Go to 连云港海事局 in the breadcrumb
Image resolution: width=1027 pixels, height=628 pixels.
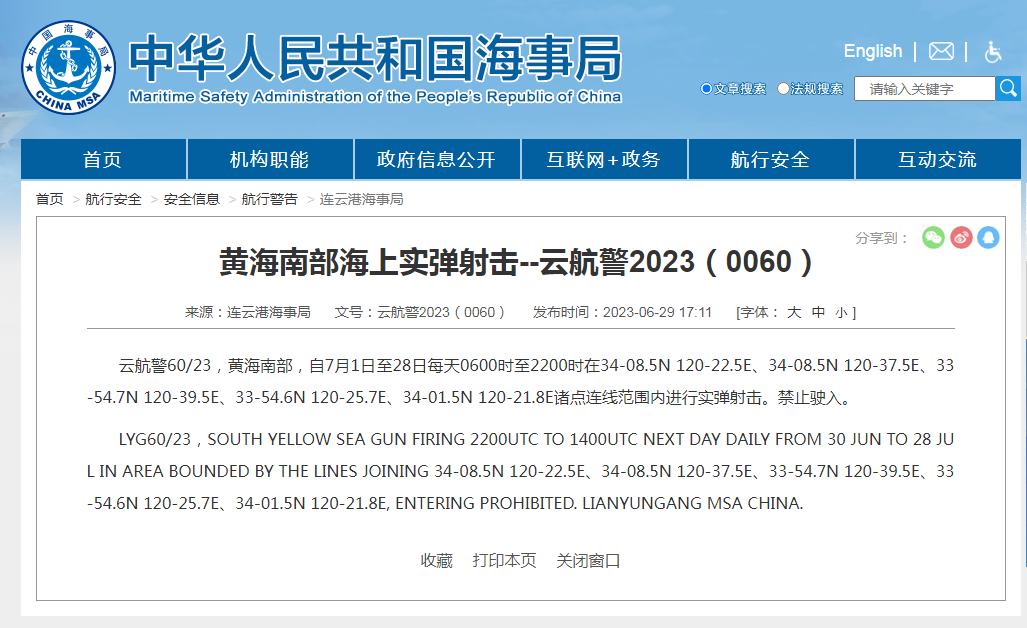tap(362, 199)
